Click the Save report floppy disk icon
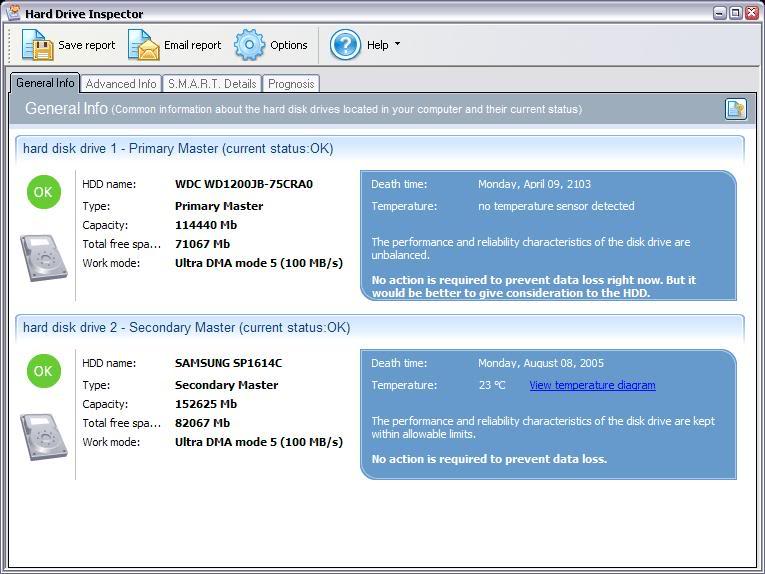Screen dimensions: 765x574 [x=37, y=45]
